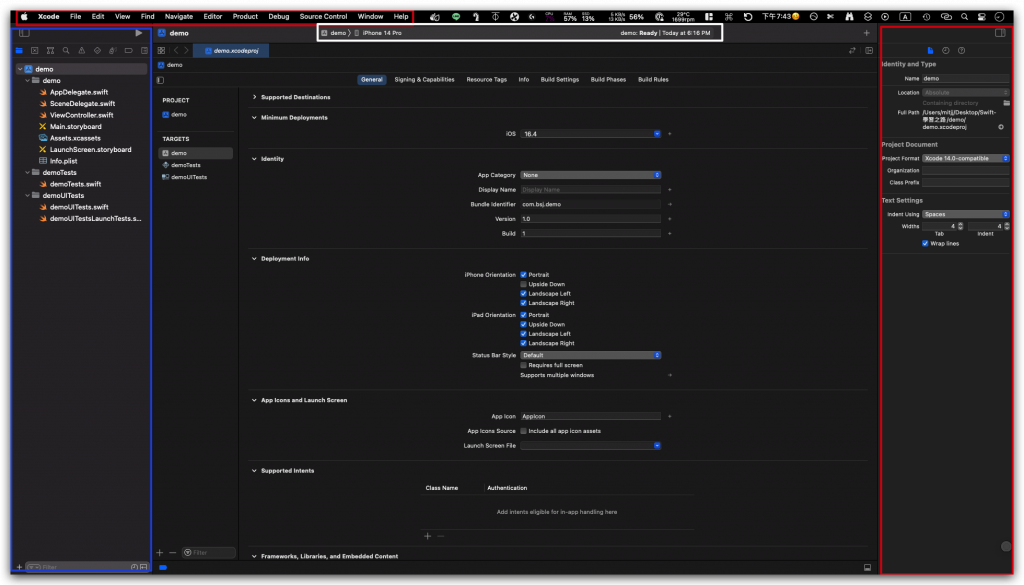Open the Editor menu in menu bar
This screenshot has height=585, width=1024.
[212, 16]
